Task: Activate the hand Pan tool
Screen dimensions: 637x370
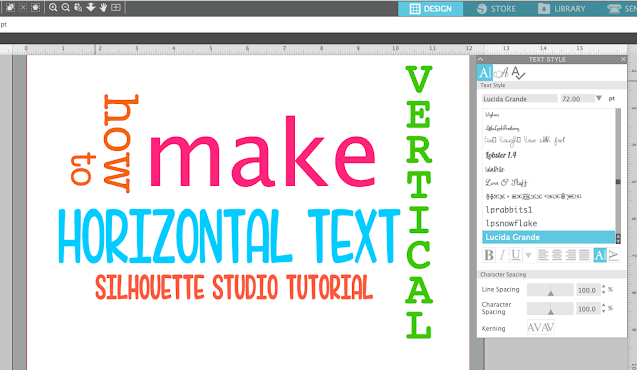Action: tap(103, 7)
